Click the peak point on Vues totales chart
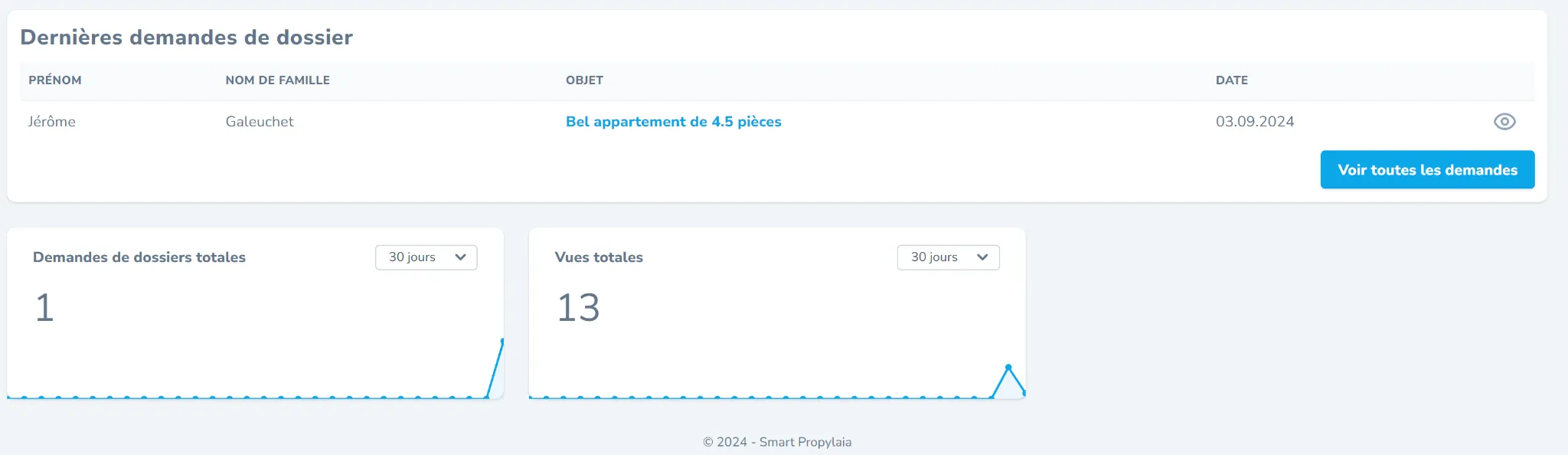1568x455 pixels. (1008, 368)
